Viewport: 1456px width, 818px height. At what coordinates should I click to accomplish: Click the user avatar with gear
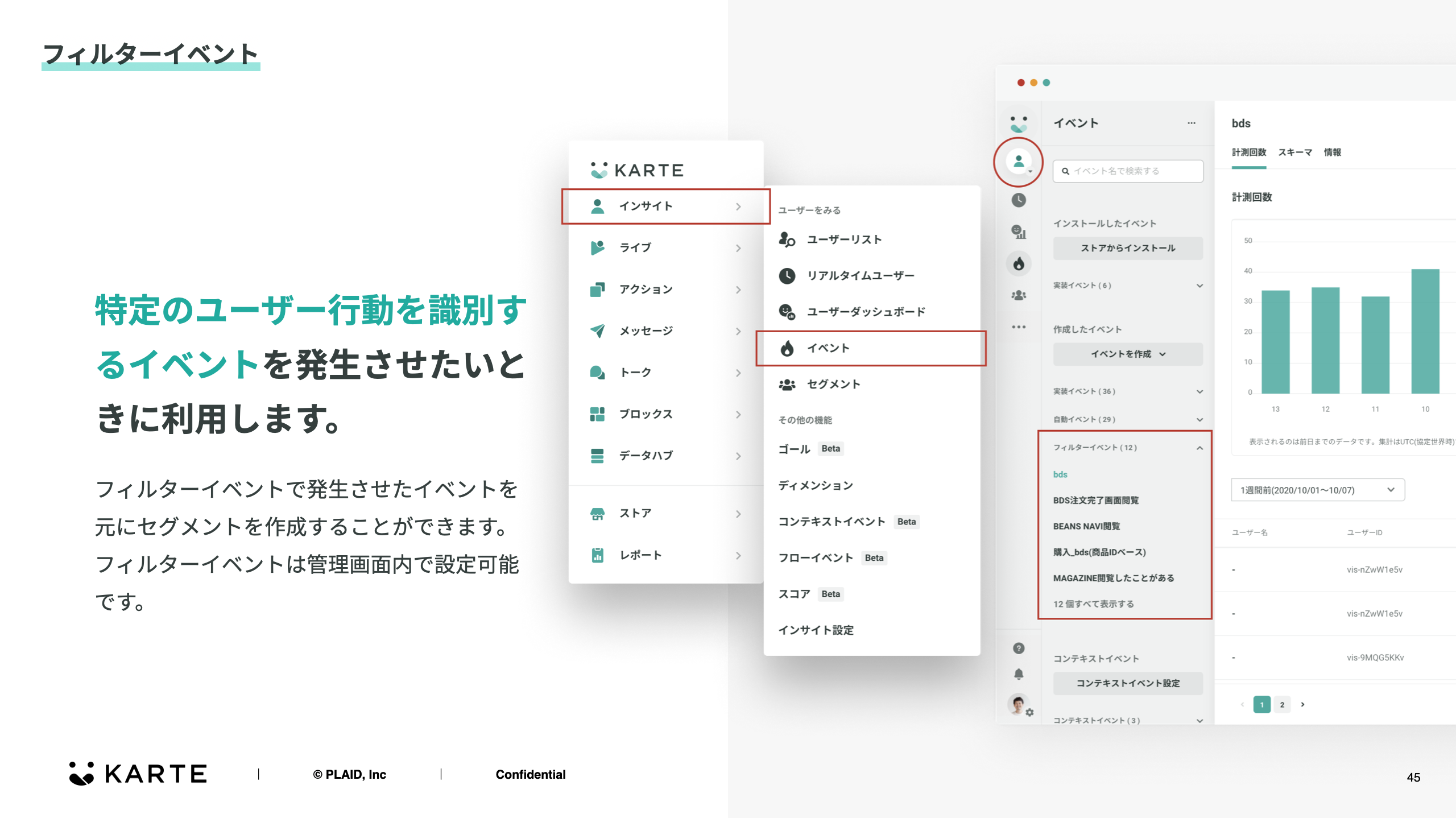(x=1020, y=705)
